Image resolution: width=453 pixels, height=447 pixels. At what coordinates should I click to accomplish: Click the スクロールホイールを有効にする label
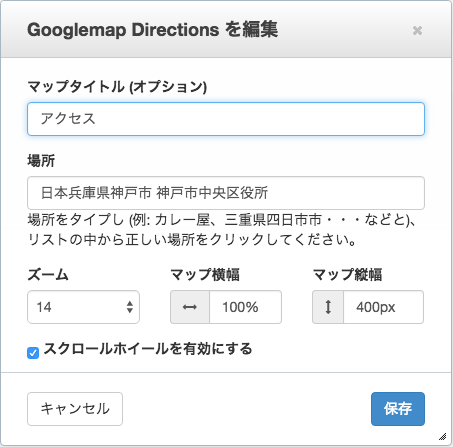pos(148,349)
